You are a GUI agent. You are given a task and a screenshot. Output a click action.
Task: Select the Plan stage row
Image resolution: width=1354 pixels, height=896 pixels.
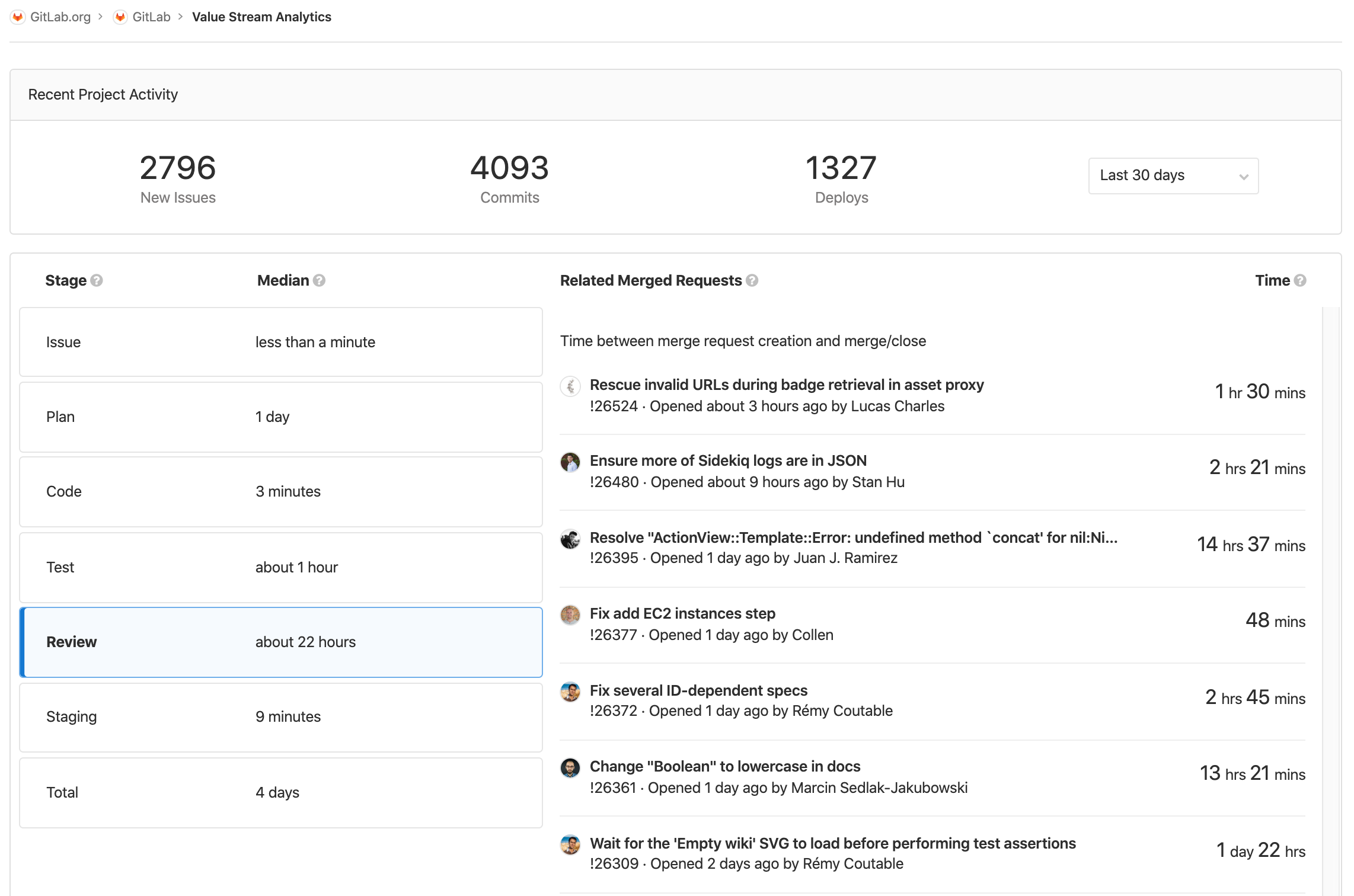pos(281,417)
